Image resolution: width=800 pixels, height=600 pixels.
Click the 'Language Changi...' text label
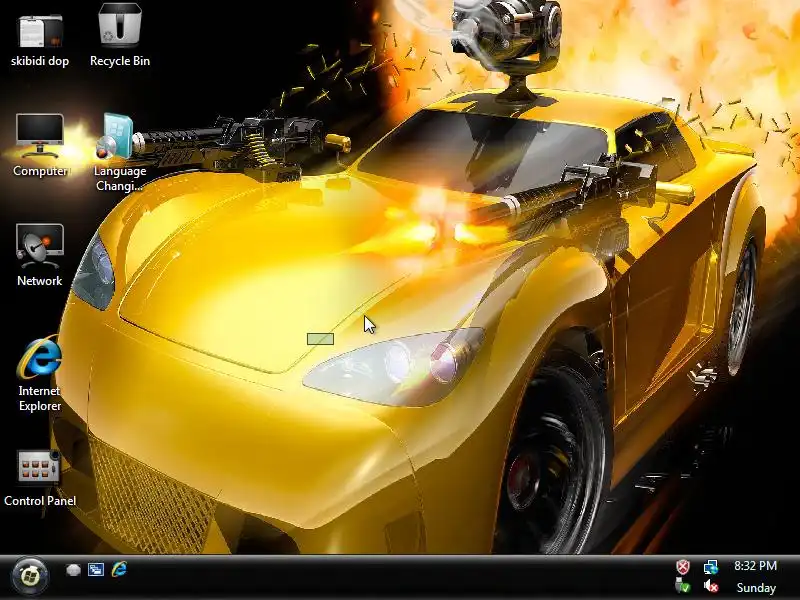120,179
